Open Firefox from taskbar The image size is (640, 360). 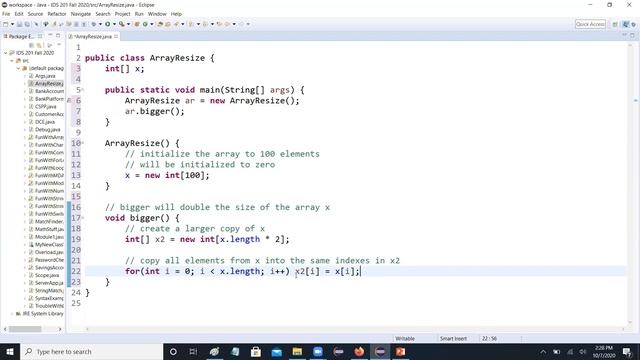tap(359, 351)
